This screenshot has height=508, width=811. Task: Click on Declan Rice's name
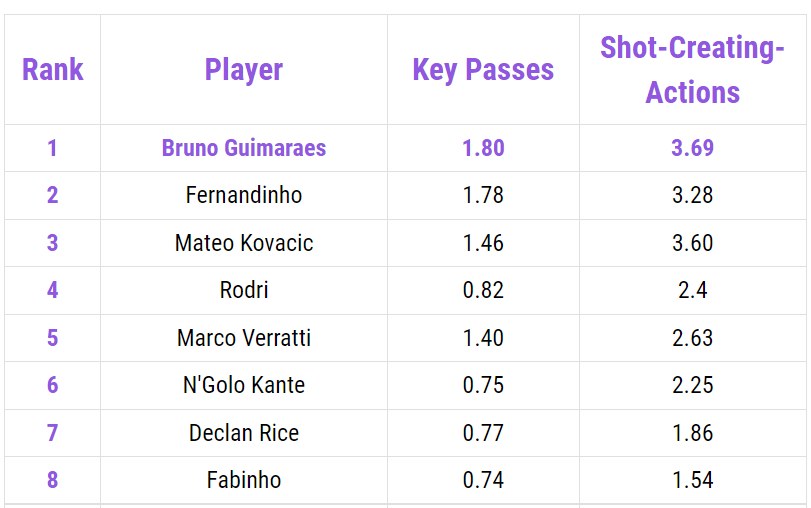click(244, 433)
